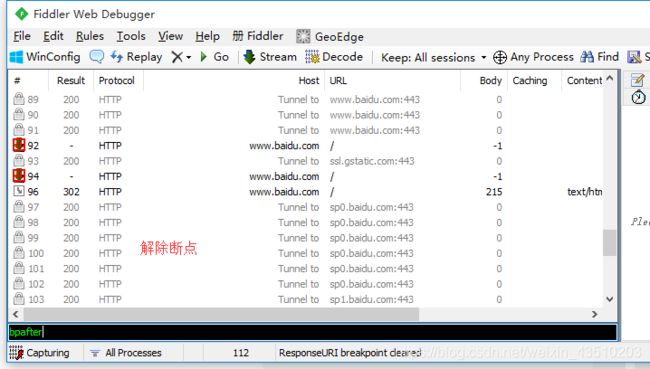Open the Edit menu
Screen dimensions: 650x369
pos(53,36)
